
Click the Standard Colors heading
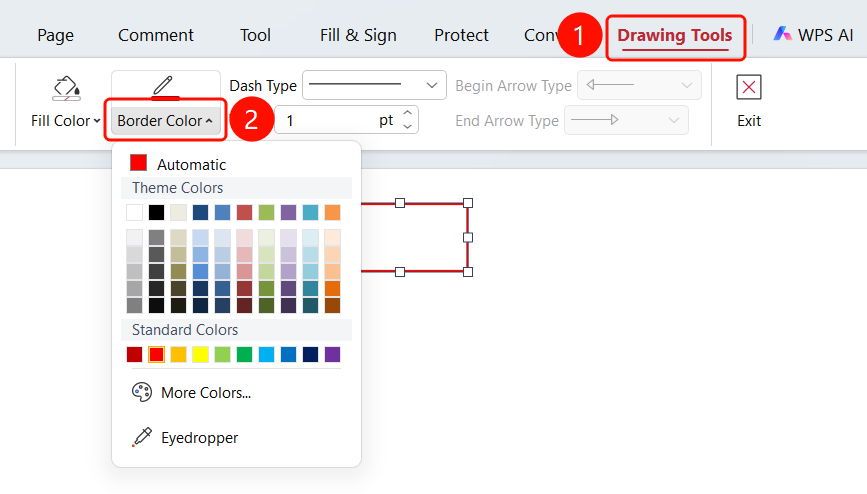[x=185, y=330]
